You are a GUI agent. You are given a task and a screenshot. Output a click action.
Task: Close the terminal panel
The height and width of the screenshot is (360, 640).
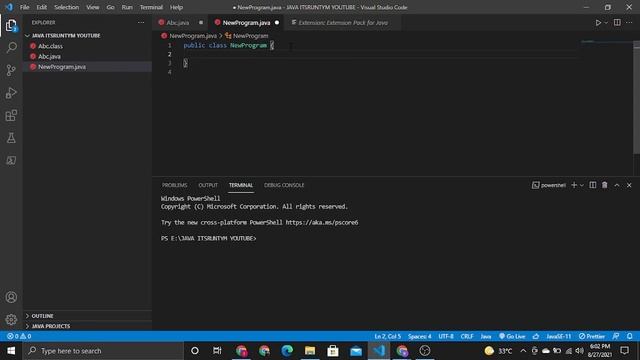[x=629, y=185]
